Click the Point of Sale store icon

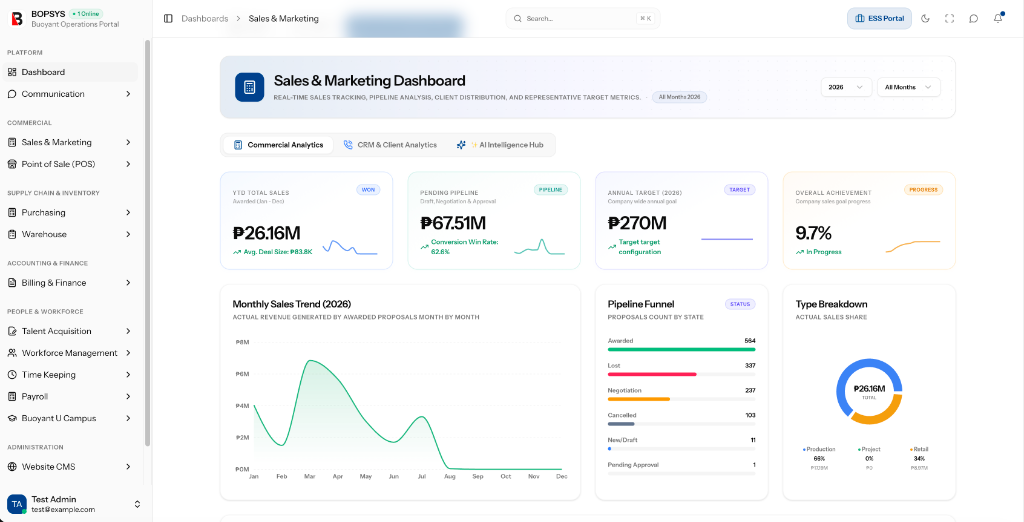coord(12,164)
